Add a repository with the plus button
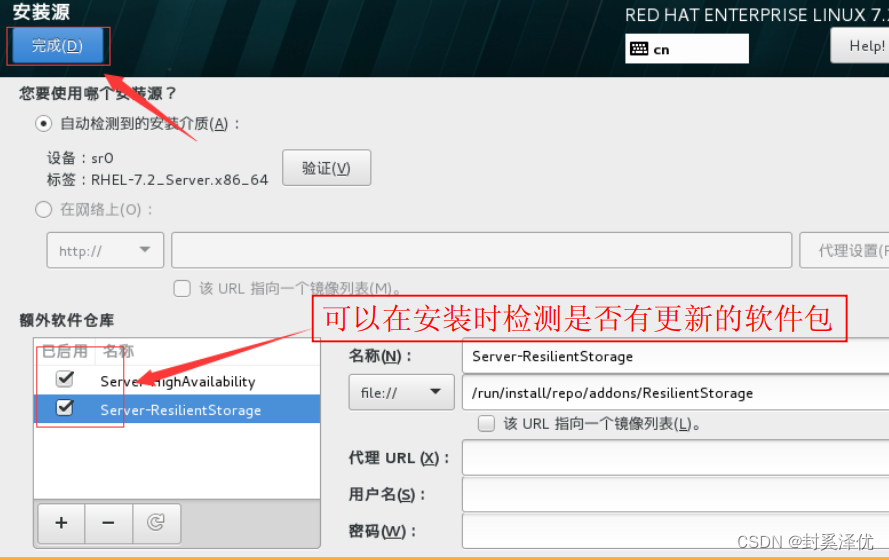This screenshot has width=889, height=560. point(61,523)
